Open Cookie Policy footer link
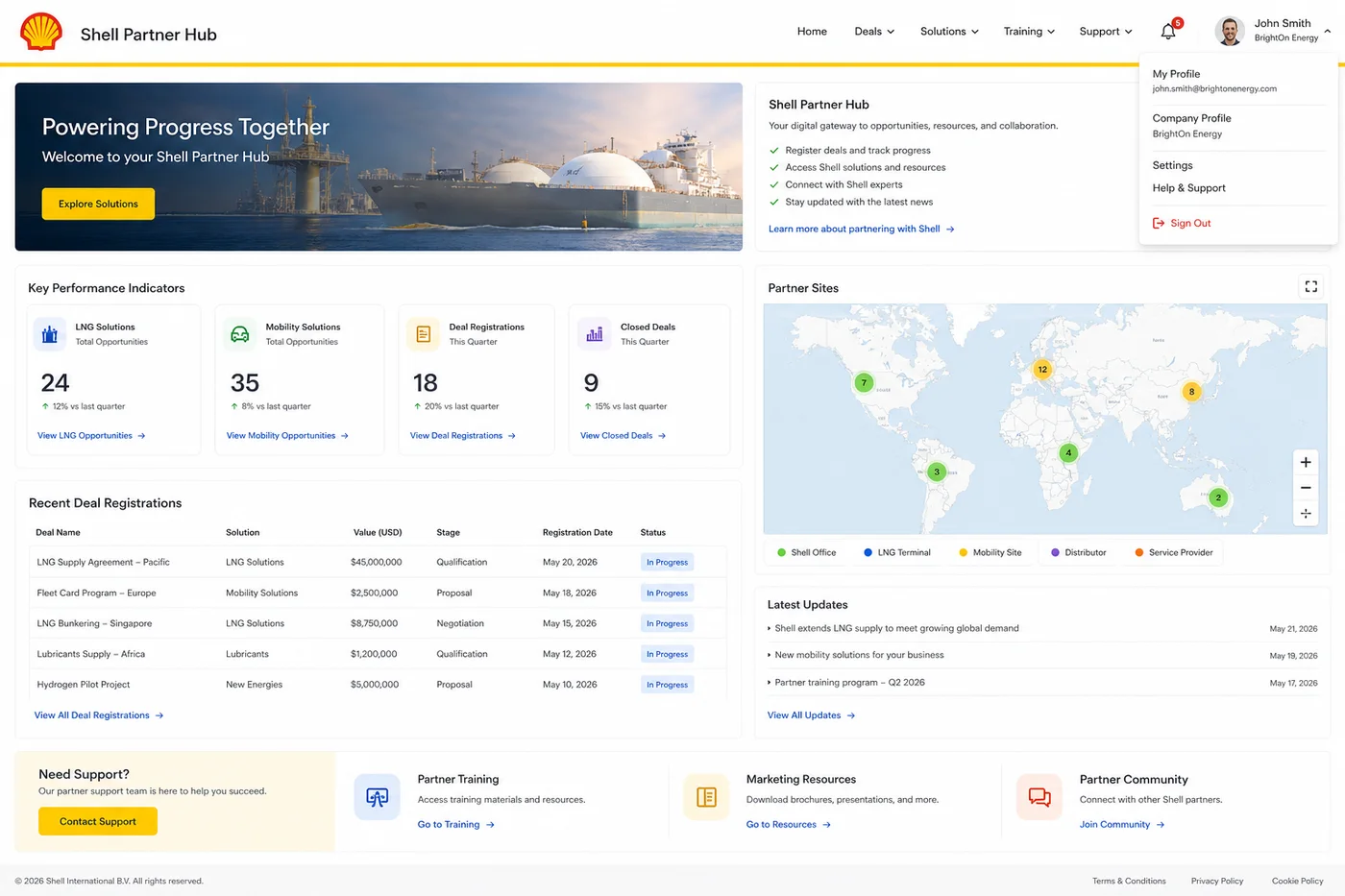1345x896 pixels. coord(1297,881)
